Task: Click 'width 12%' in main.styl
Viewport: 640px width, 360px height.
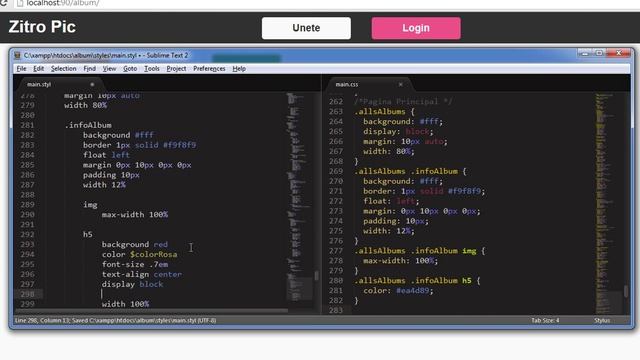Action: pyautogui.click(x=104, y=184)
